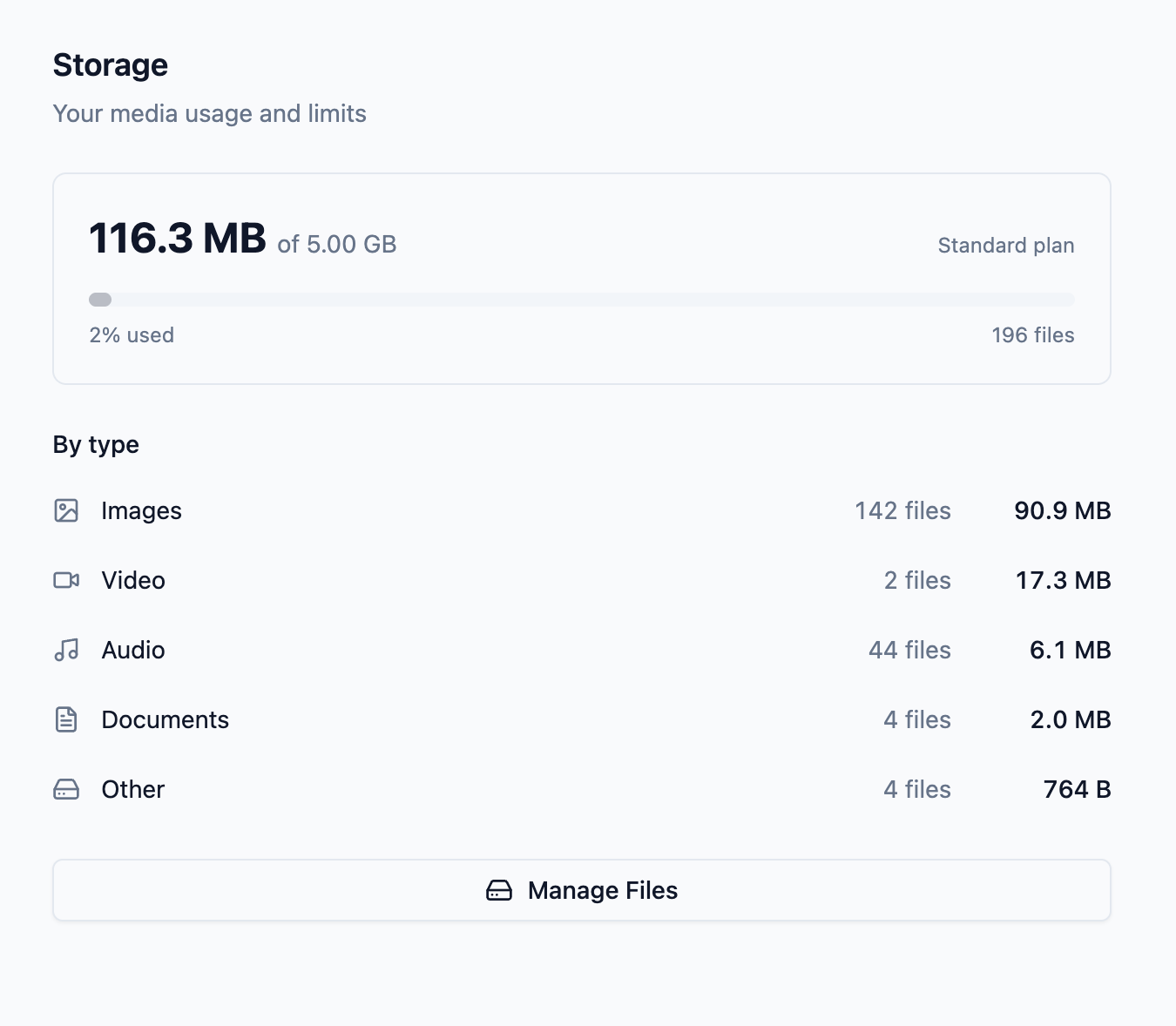The image size is (1176, 1026).
Task: Select the Video row label
Action: pos(133,580)
